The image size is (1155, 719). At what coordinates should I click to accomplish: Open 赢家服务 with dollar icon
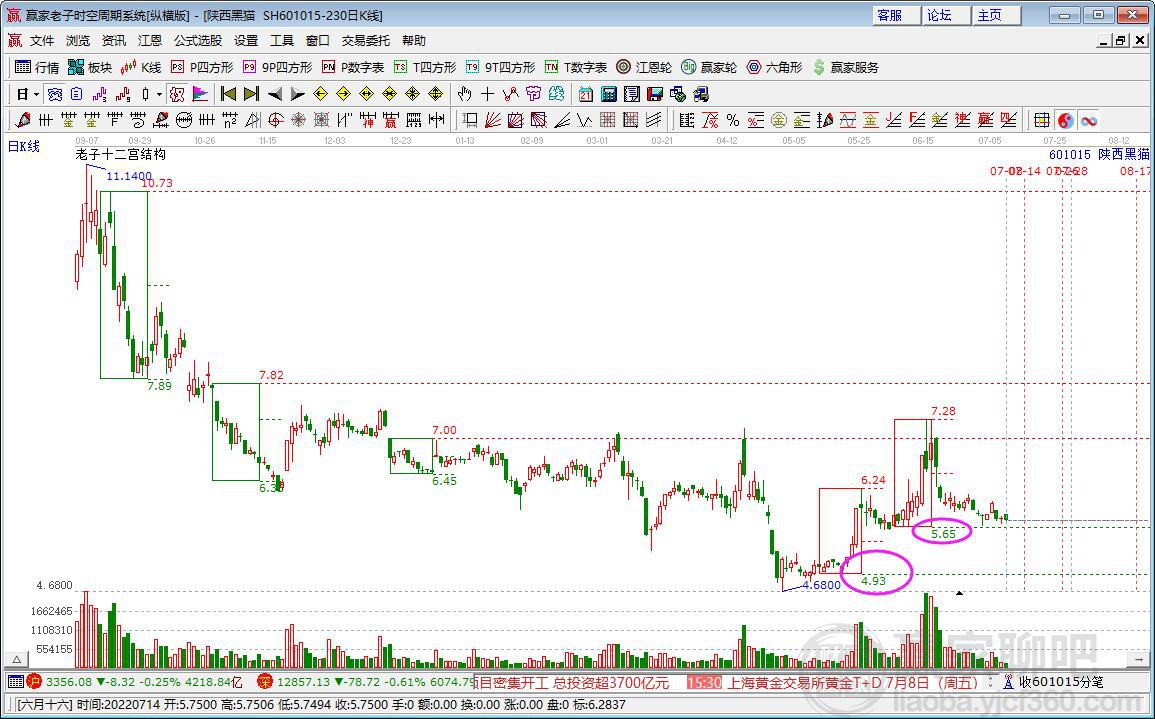(846, 67)
